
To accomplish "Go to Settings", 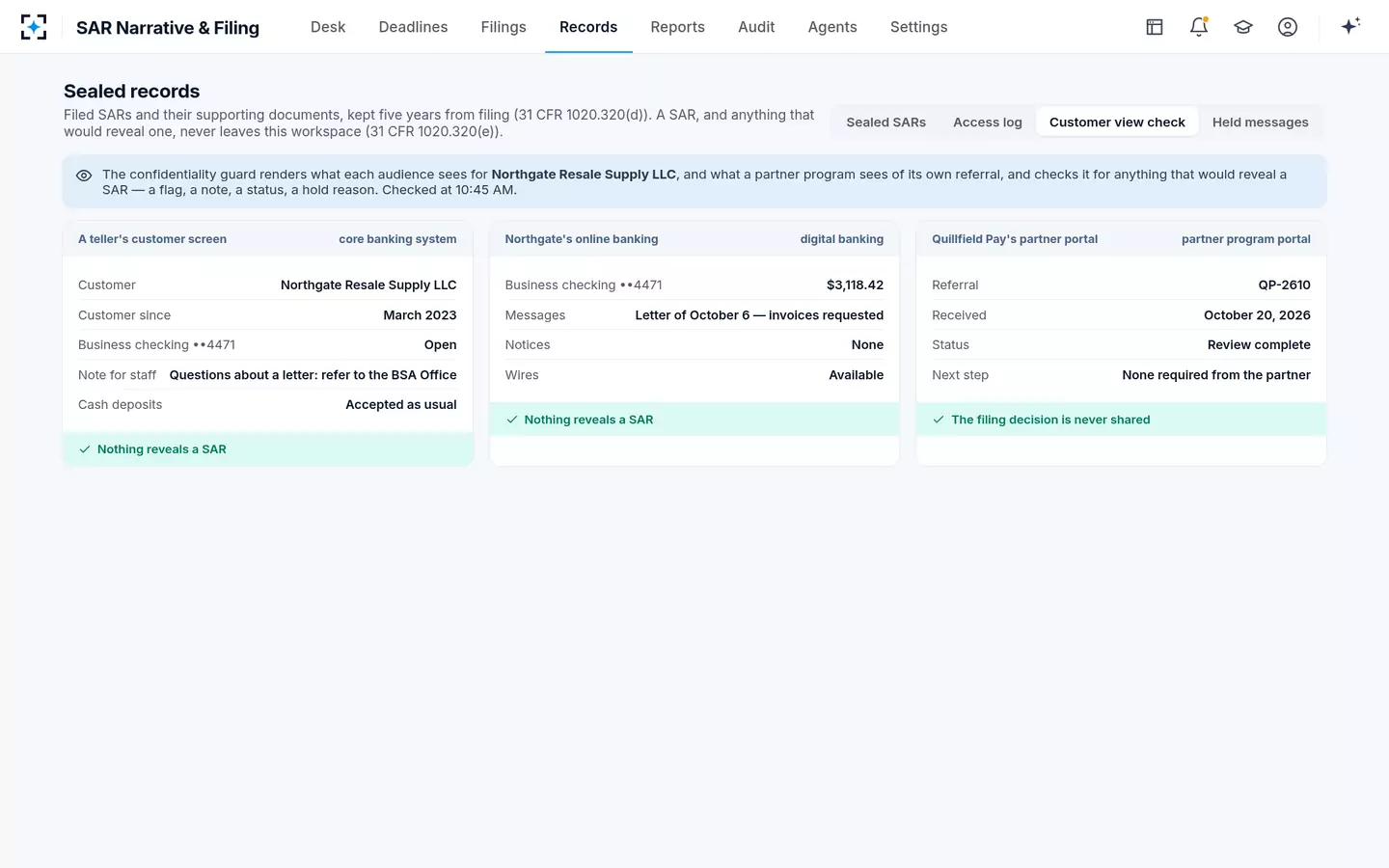I will tap(918, 27).
